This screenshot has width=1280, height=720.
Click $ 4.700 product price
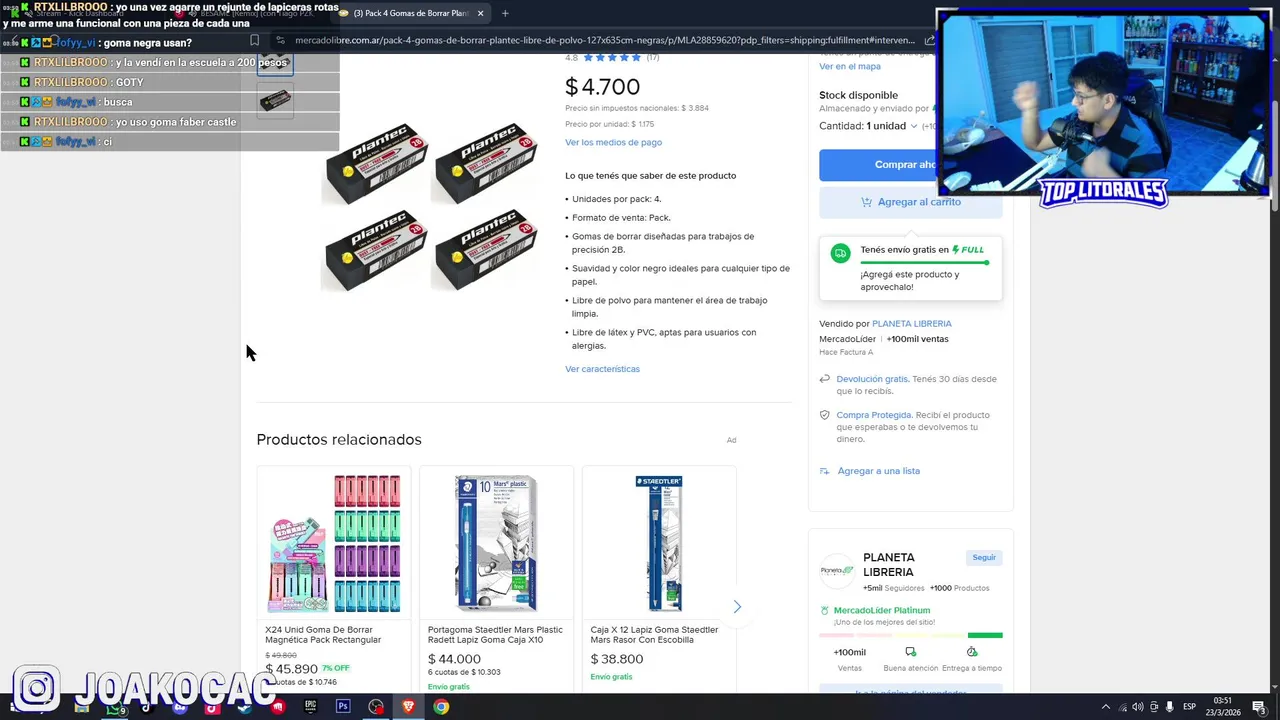[x=602, y=87]
